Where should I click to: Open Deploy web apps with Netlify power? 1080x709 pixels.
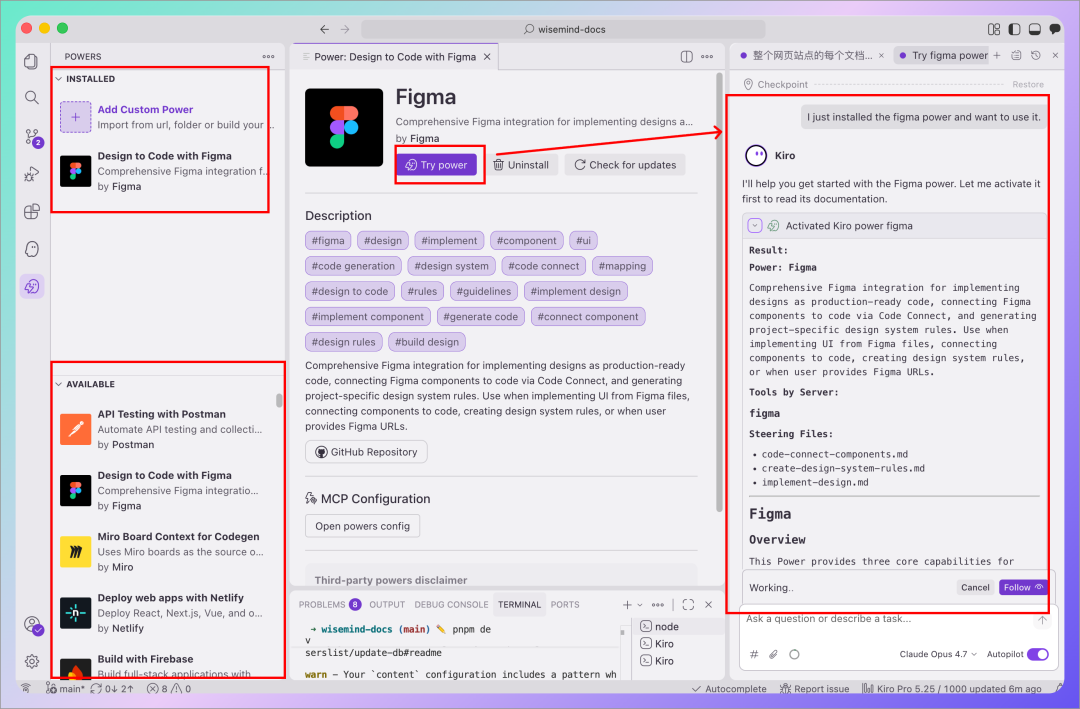pos(169,613)
